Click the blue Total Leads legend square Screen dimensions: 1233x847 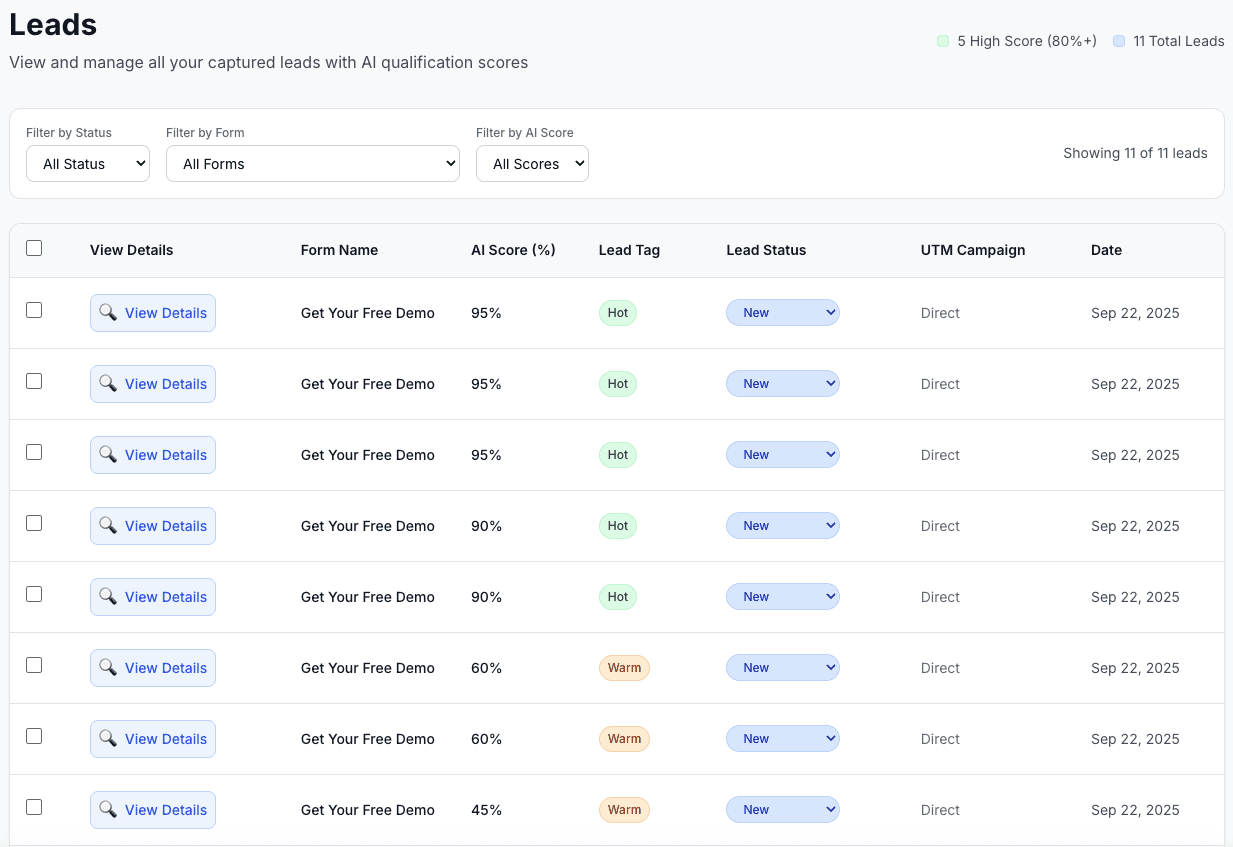pyautogui.click(x=1118, y=41)
